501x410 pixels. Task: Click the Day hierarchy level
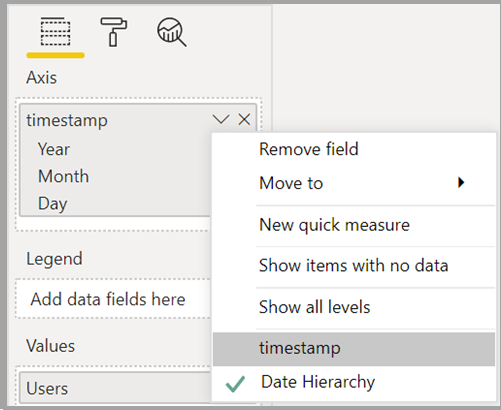53,204
